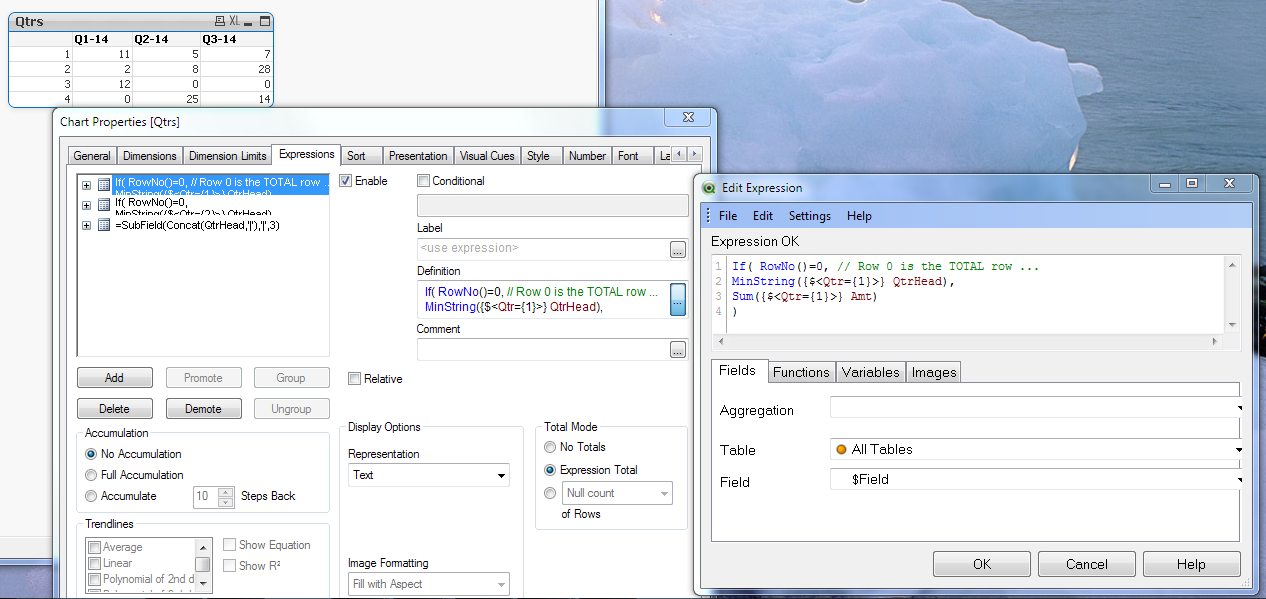The image size is (1266, 599).
Task: Select Expression Total radio button
Action: click(550, 470)
